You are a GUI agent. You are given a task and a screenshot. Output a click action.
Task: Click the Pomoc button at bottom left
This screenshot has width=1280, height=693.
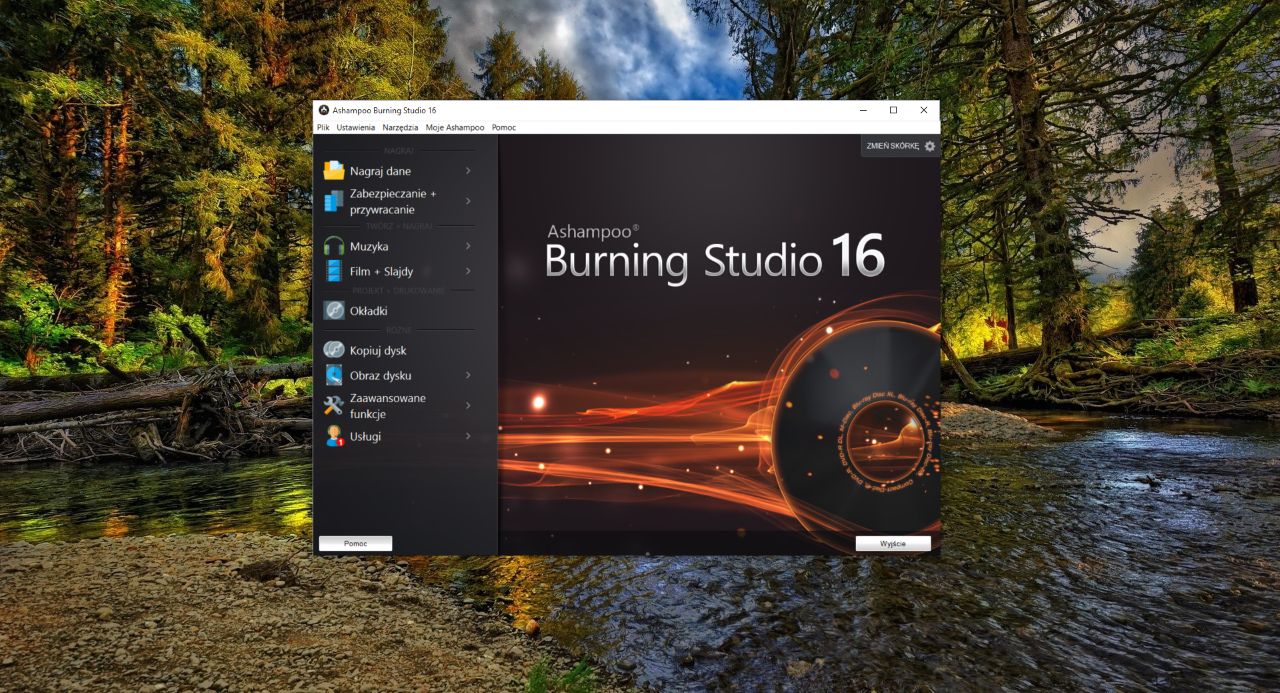[x=355, y=543]
